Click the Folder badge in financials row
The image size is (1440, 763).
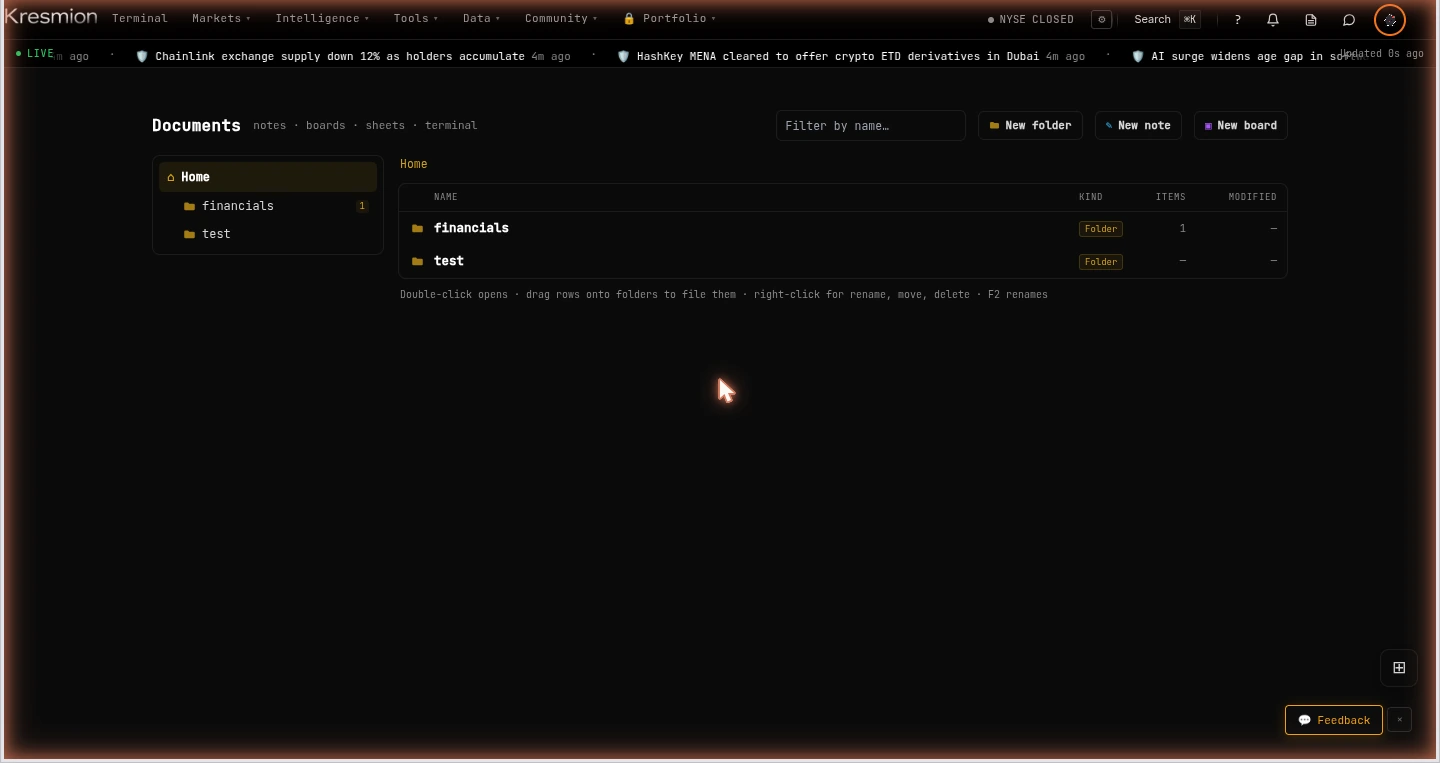[1101, 229]
